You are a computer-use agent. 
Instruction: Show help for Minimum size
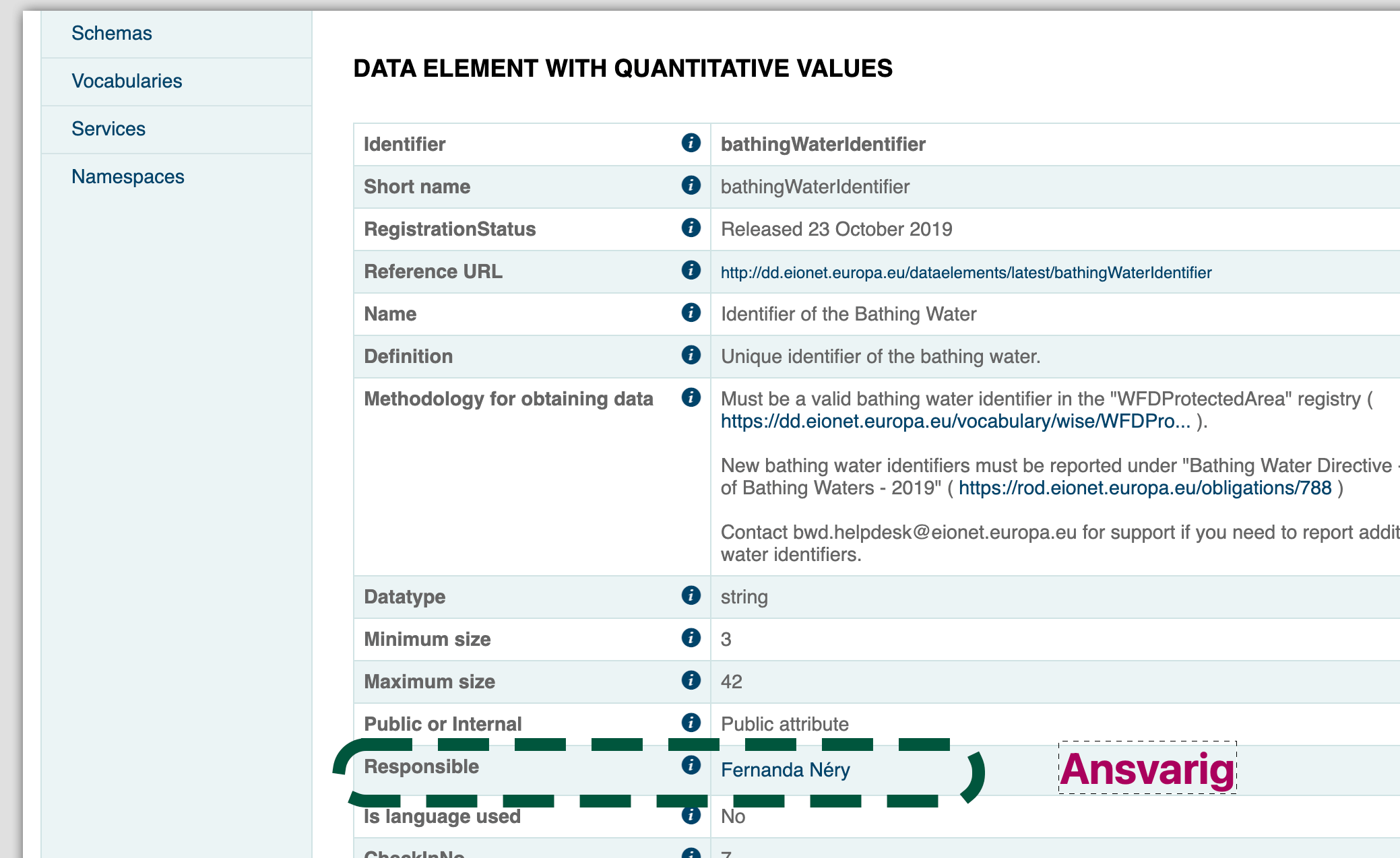pos(691,638)
